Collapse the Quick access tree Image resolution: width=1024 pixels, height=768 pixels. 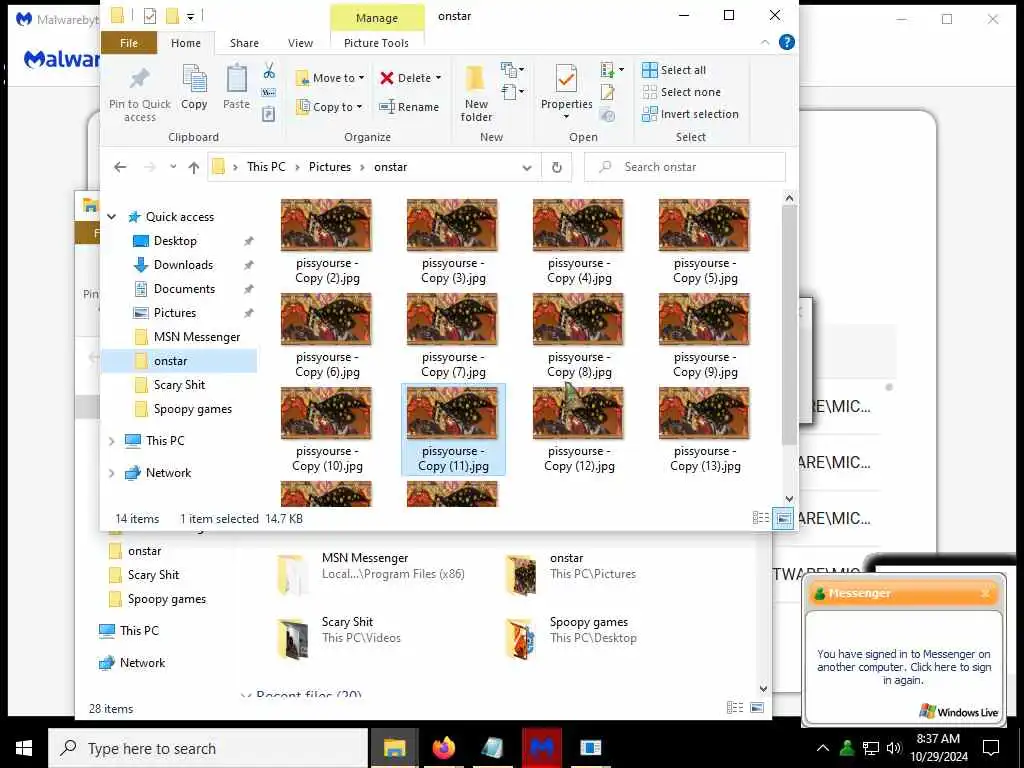(112, 217)
